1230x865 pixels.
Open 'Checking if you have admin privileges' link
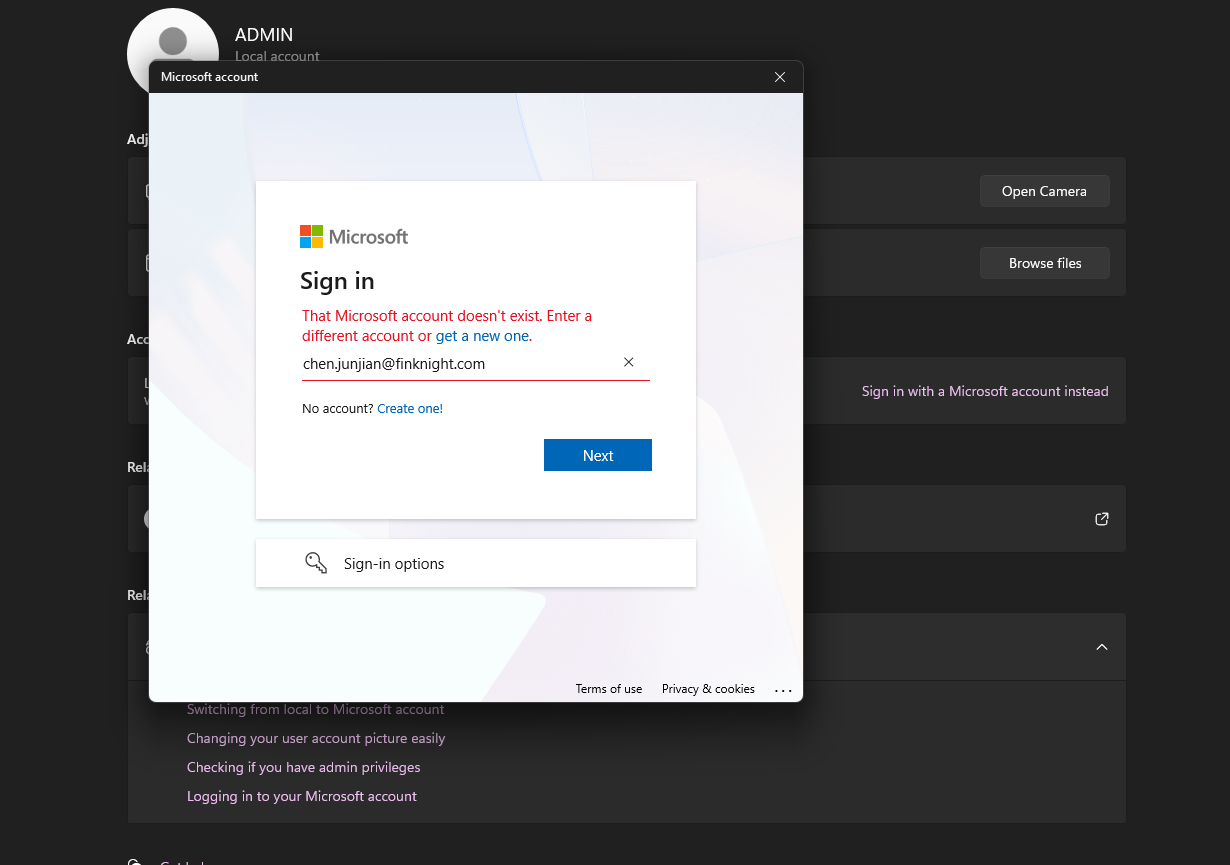pos(304,767)
